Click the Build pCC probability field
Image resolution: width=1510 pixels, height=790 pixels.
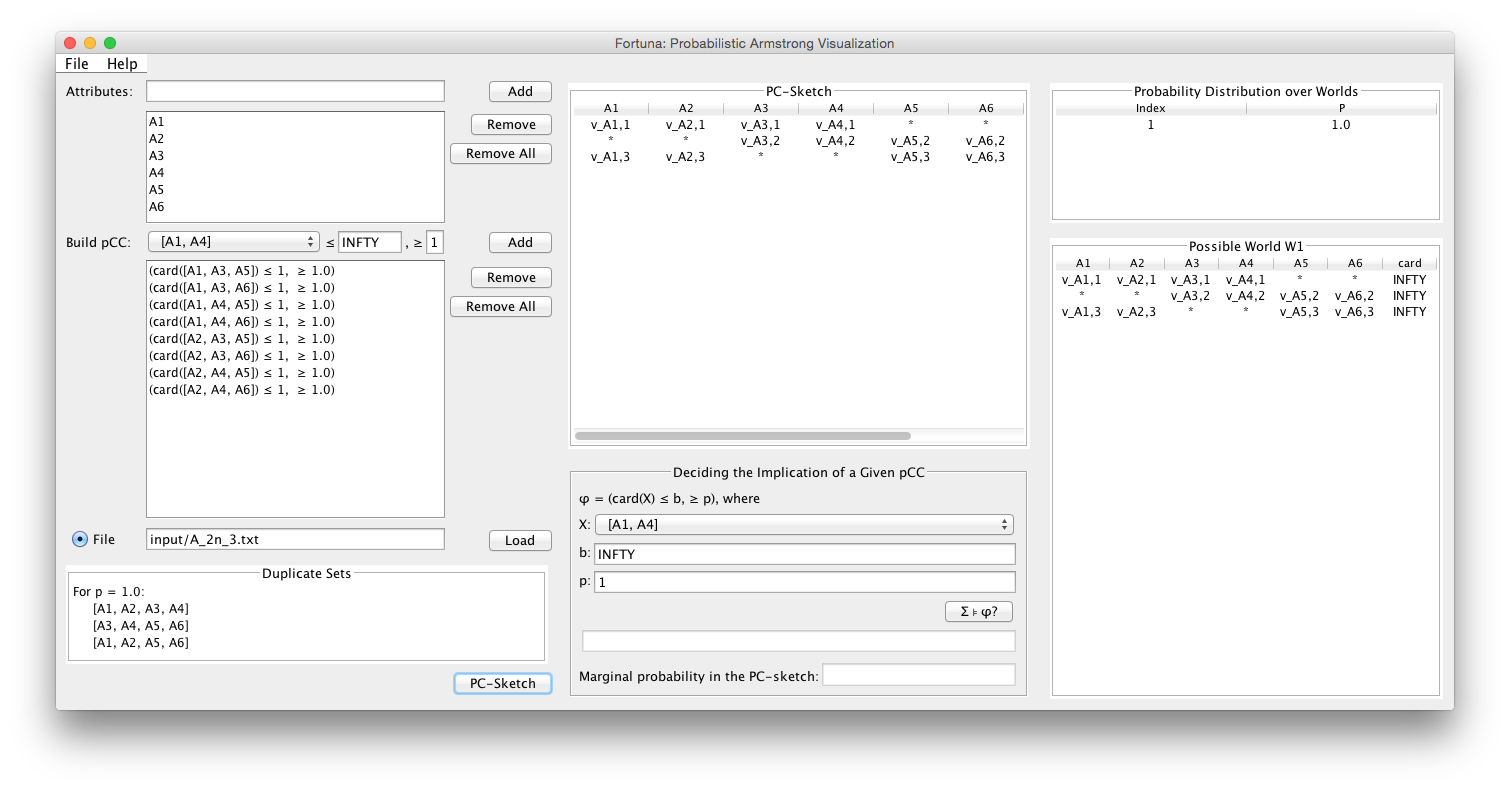pos(435,242)
